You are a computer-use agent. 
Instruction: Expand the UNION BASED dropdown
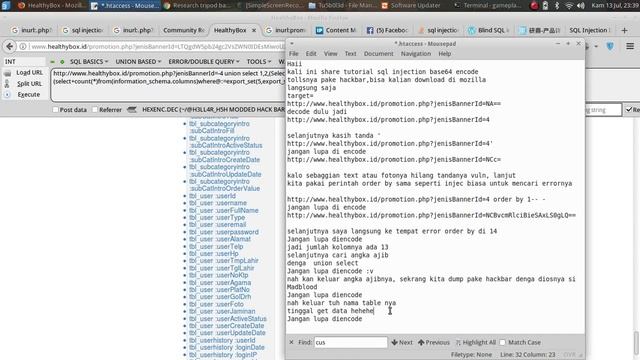point(138,62)
